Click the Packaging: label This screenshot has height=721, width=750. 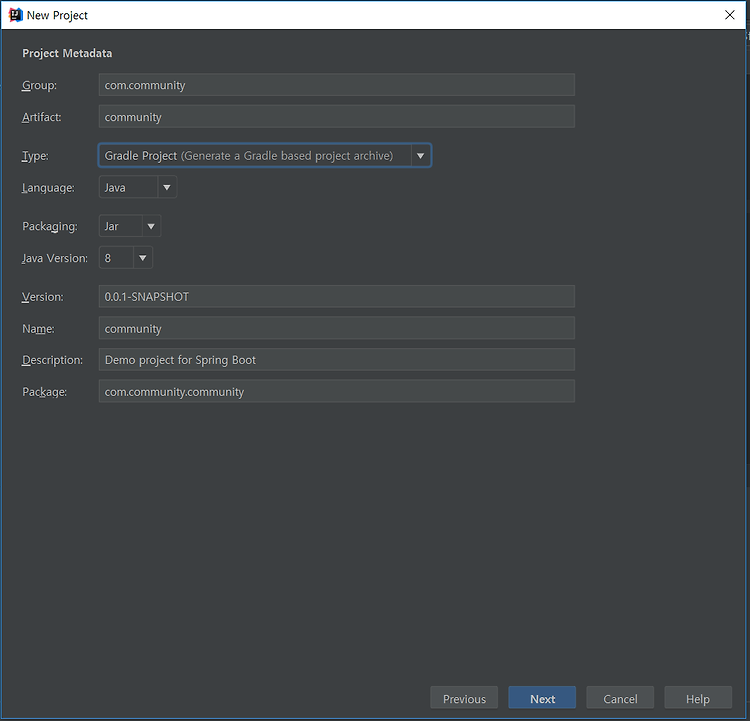click(x=50, y=226)
